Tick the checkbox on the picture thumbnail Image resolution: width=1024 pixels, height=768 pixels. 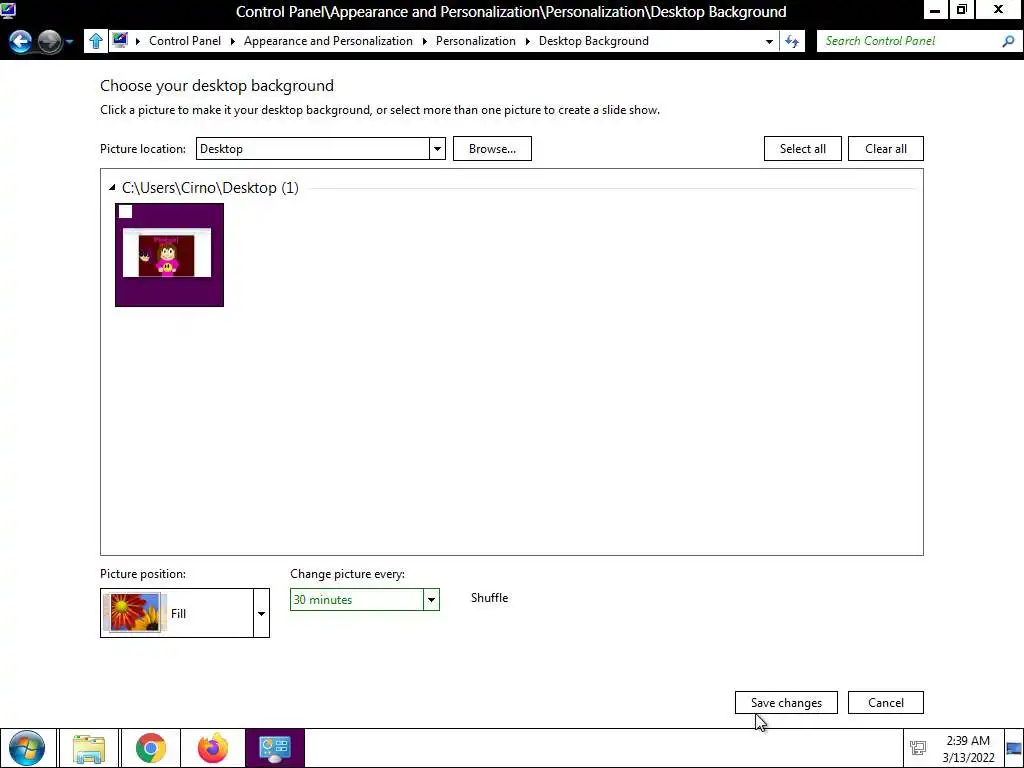pyautogui.click(x=125, y=212)
